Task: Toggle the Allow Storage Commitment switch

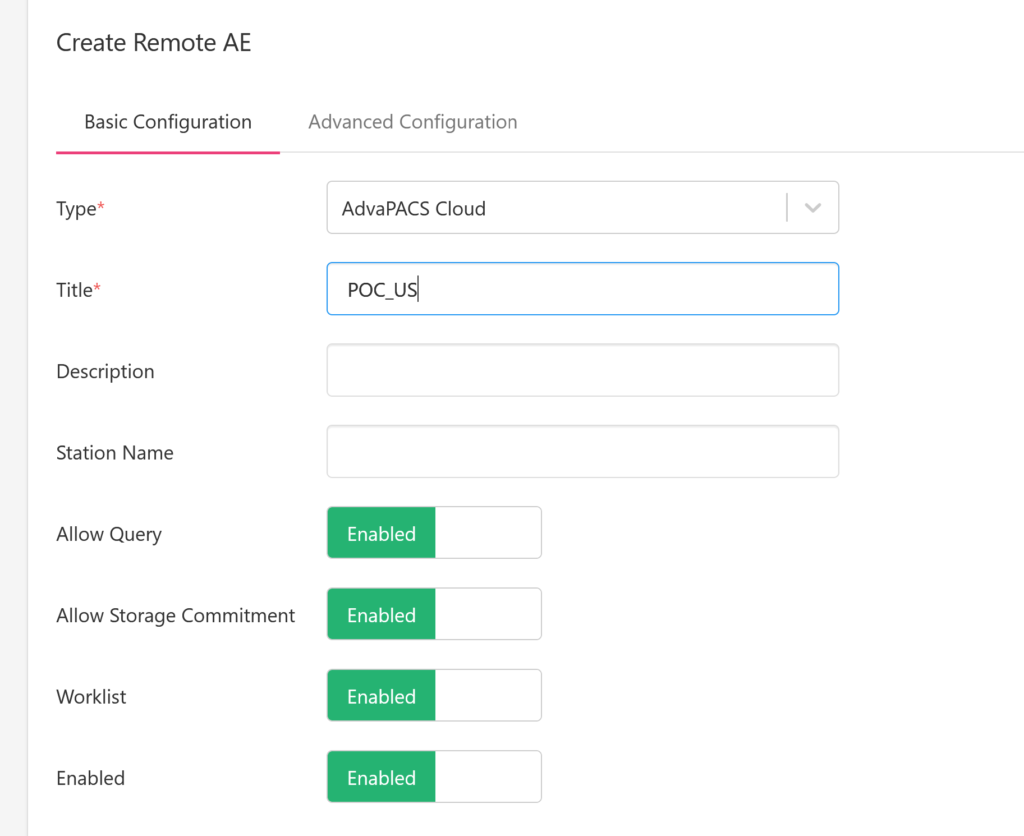Action: coord(434,614)
